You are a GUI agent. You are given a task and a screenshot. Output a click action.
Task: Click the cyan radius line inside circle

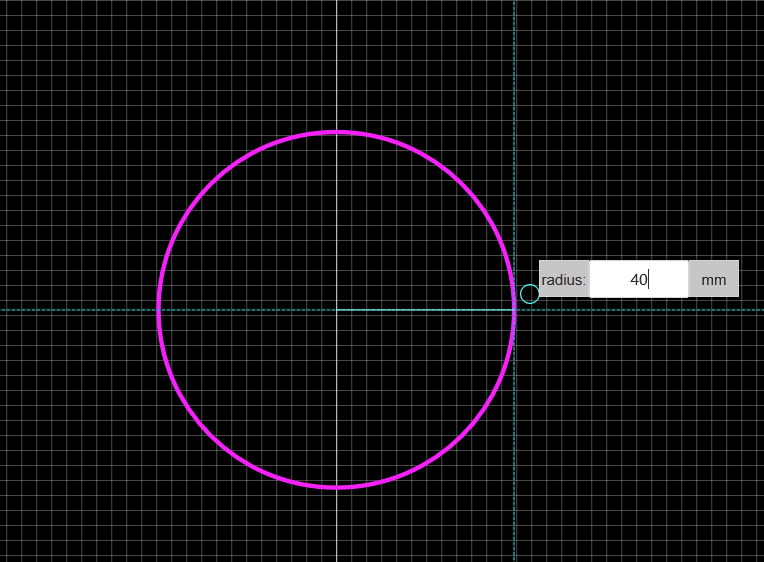(425, 310)
